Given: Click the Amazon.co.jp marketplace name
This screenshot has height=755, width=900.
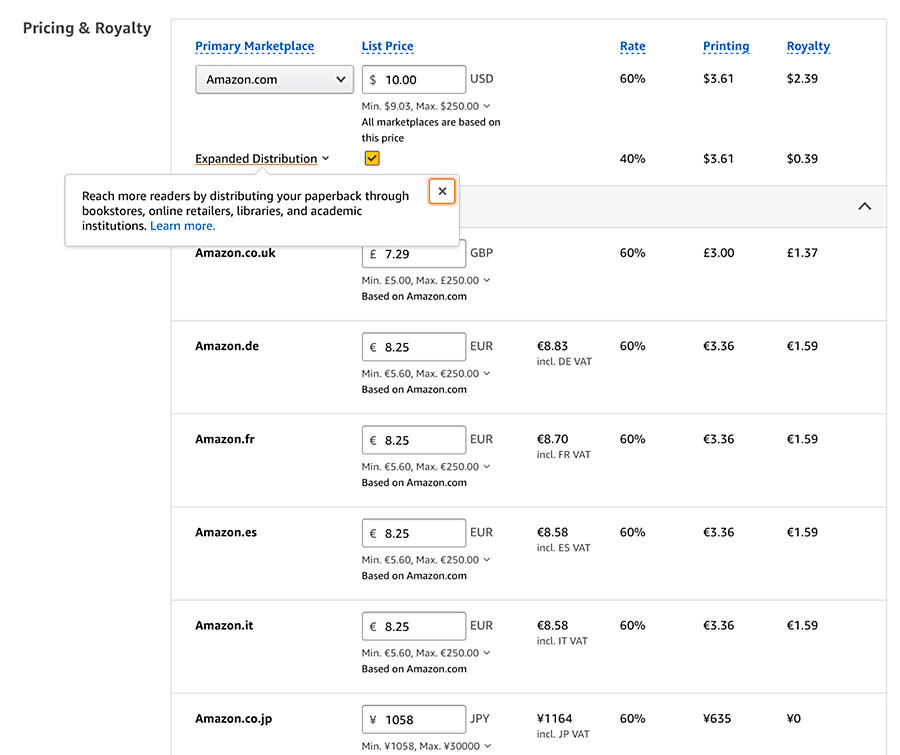Looking at the screenshot, I should [x=234, y=719].
